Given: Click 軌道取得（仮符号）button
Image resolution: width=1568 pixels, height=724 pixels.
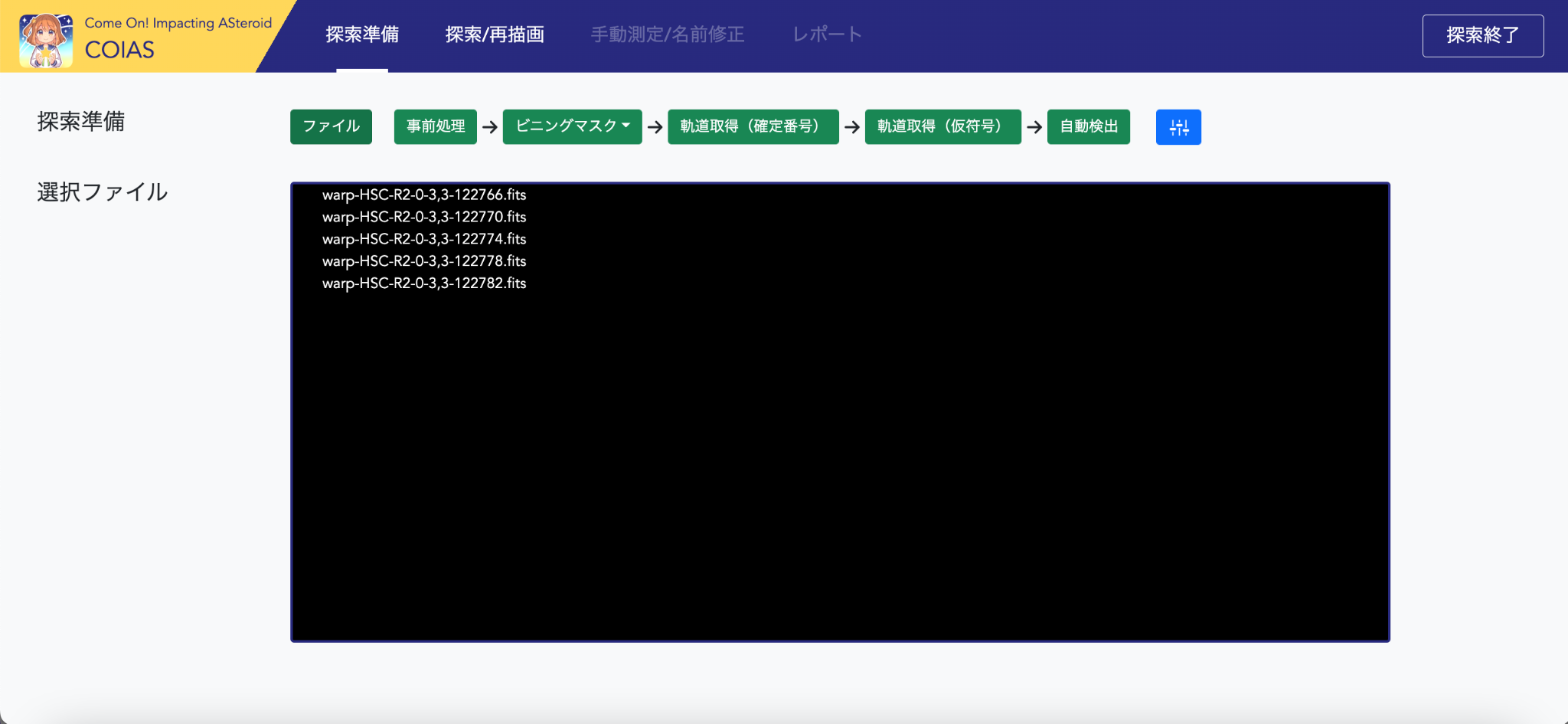Looking at the screenshot, I should pyautogui.click(x=942, y=126).
